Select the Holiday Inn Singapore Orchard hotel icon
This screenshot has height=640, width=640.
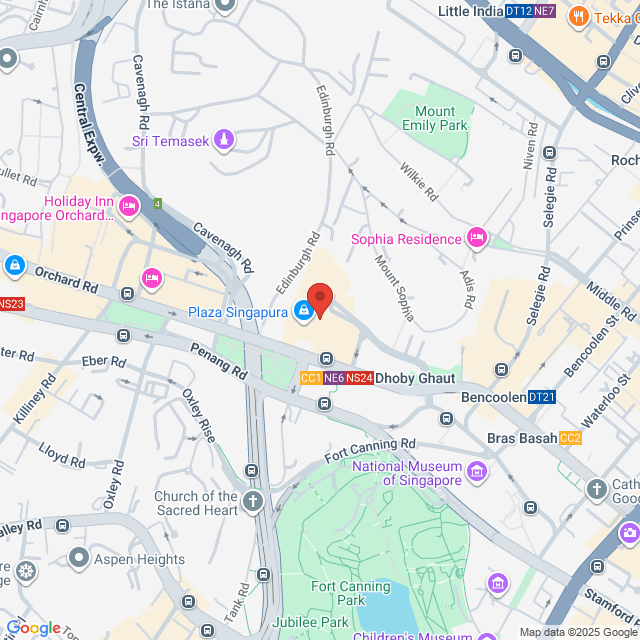pyautogui.click(x=129, y=207)
